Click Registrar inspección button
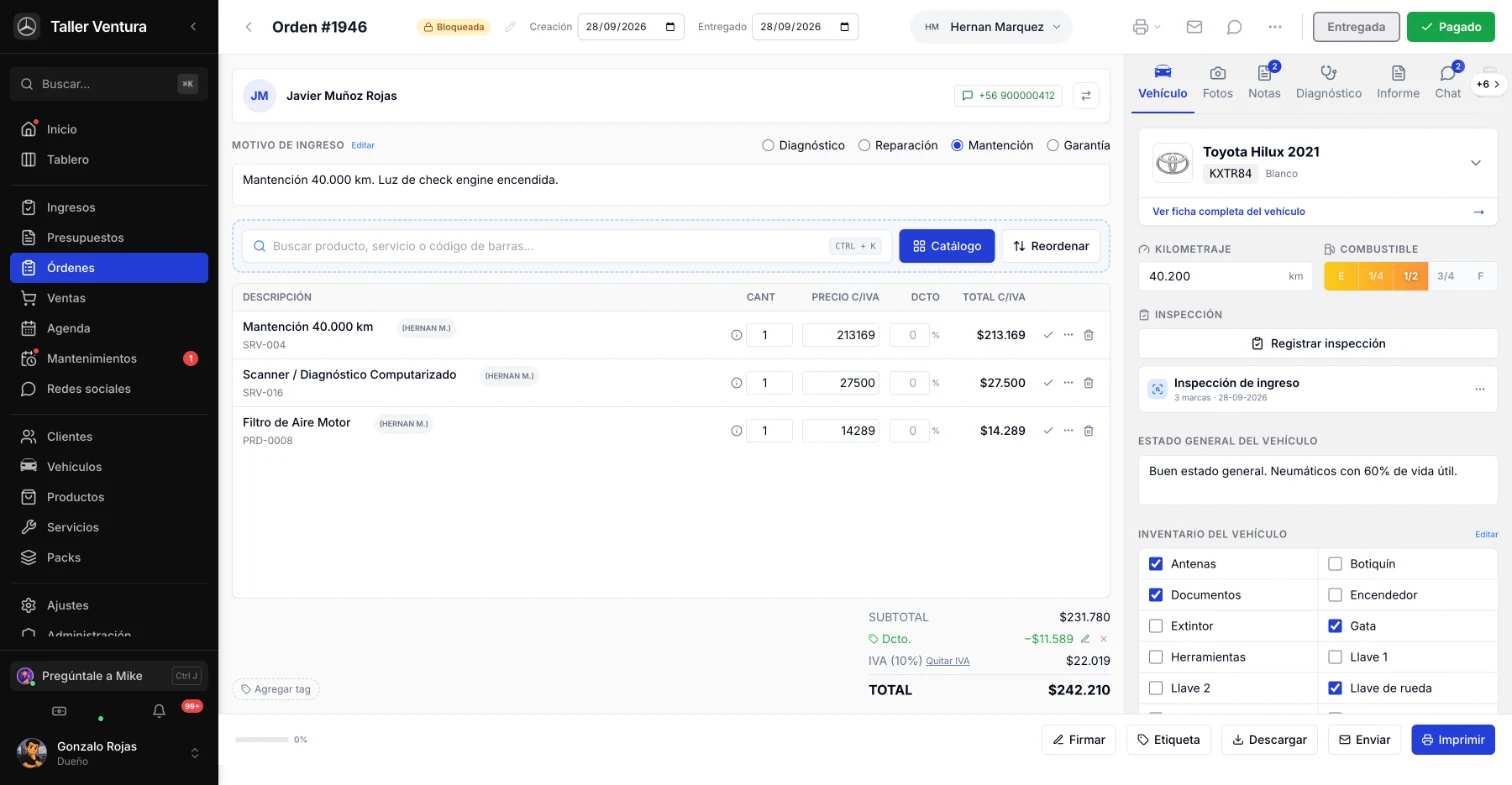The image size is (1512, 785). click(1318, 343)
